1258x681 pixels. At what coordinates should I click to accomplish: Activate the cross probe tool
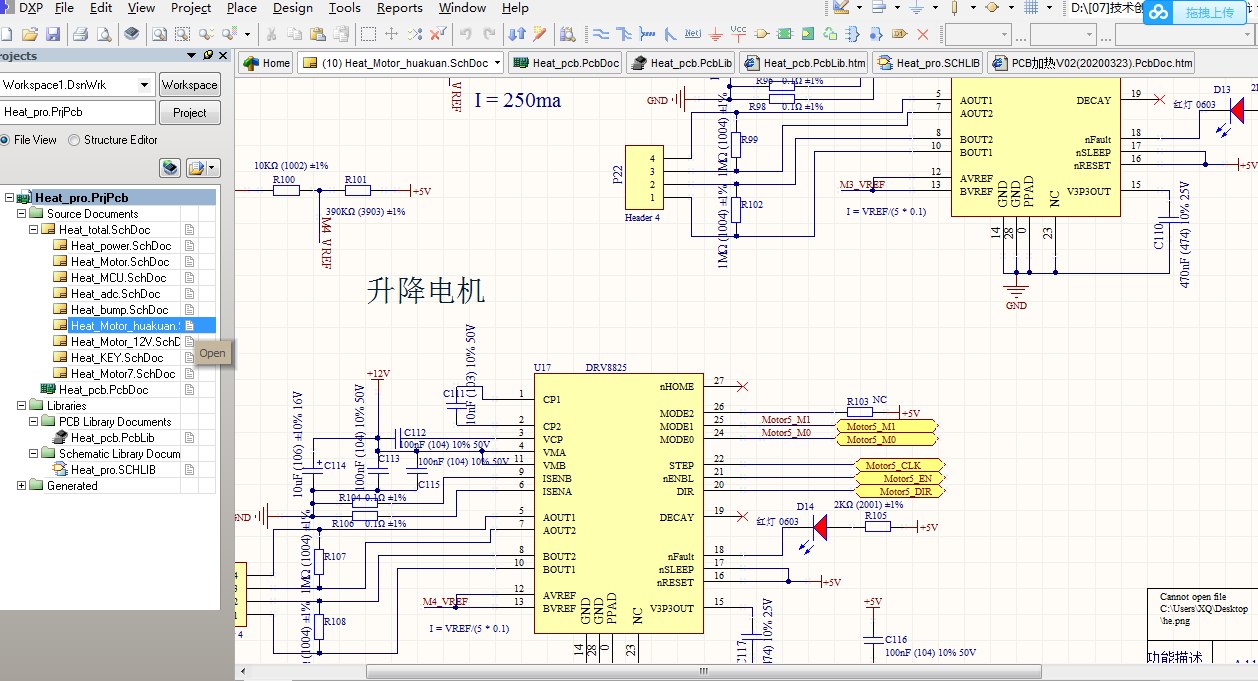539,34
